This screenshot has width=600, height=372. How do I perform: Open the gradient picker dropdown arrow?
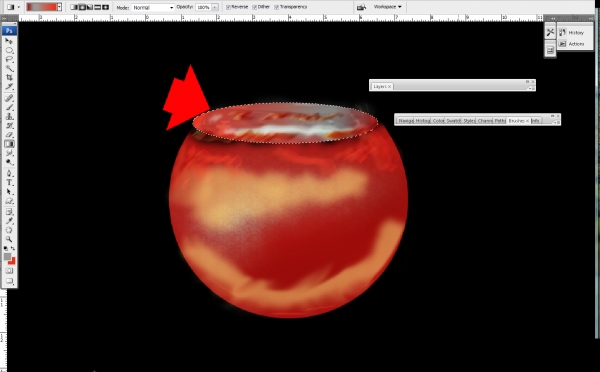pyautogui.click(x=59, y=7)
